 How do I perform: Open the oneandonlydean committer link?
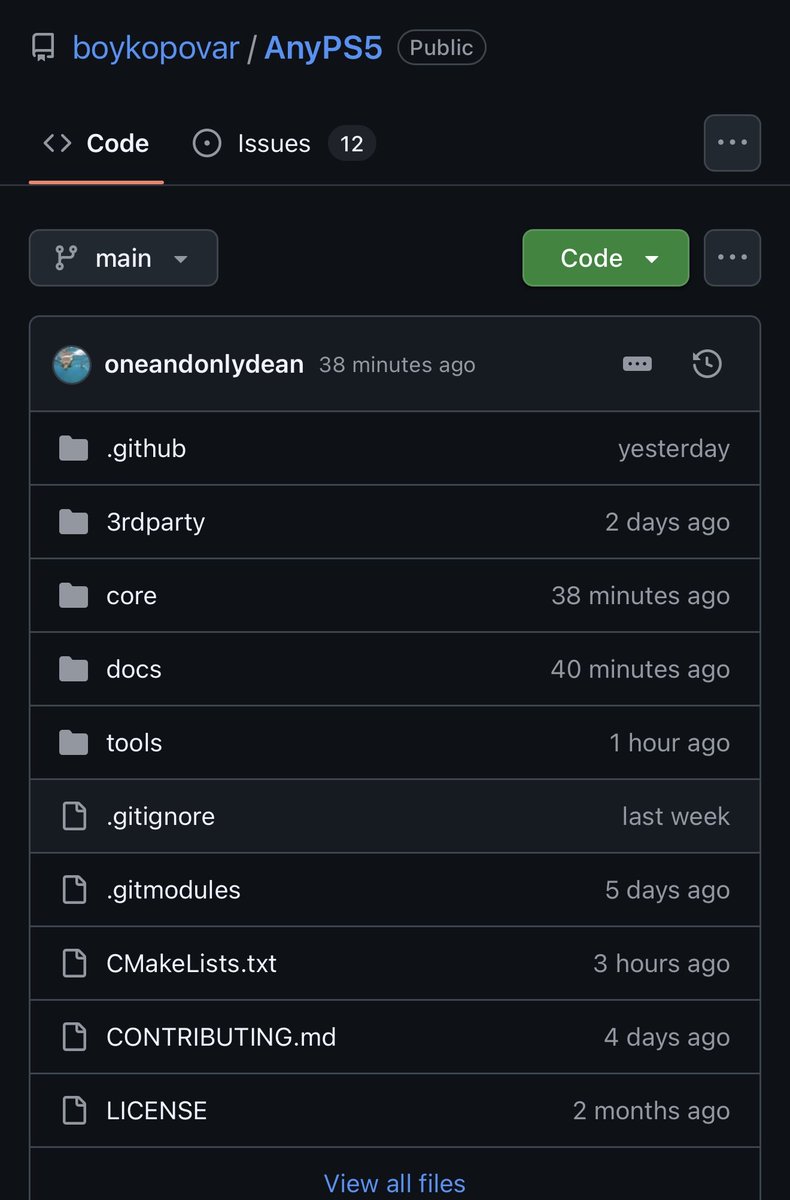point(204,365)
